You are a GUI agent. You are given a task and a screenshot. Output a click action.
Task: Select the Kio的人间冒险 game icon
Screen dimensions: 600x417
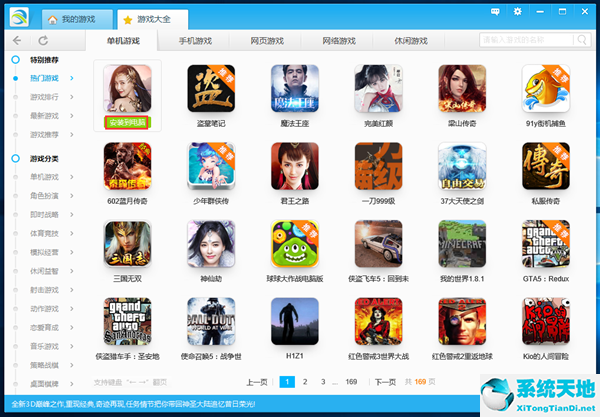click(x=546, y=321)
